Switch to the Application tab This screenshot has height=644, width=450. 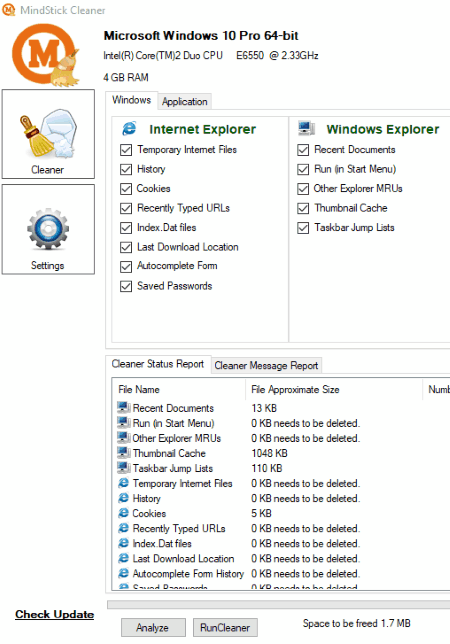pos(185,101)
